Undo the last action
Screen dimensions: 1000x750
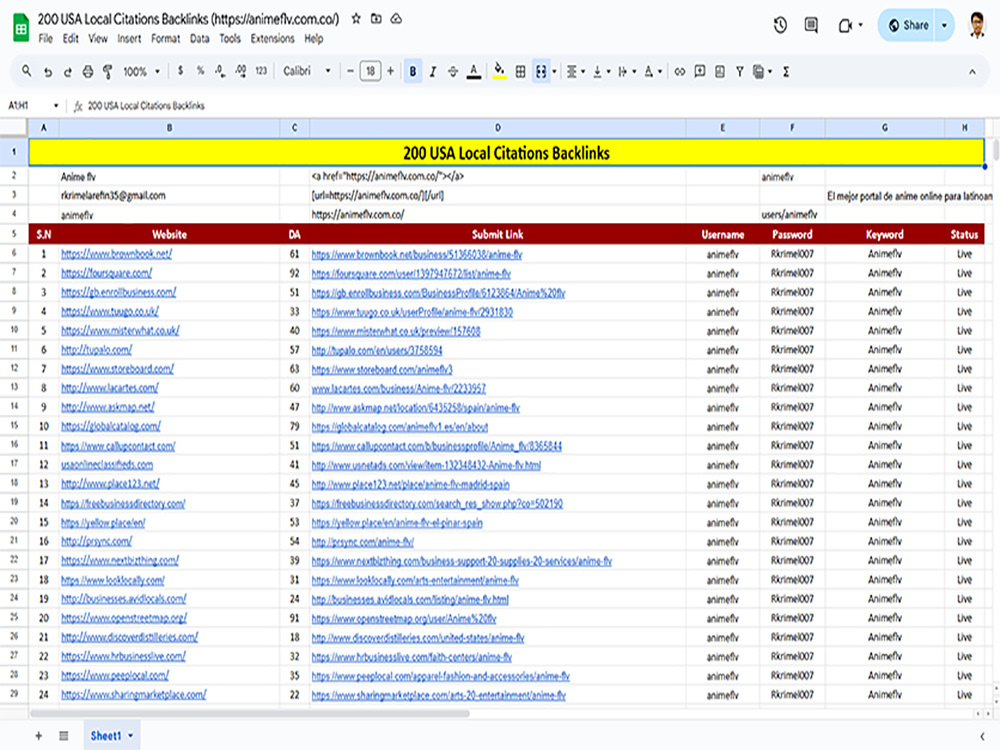(x=48, y=71)
